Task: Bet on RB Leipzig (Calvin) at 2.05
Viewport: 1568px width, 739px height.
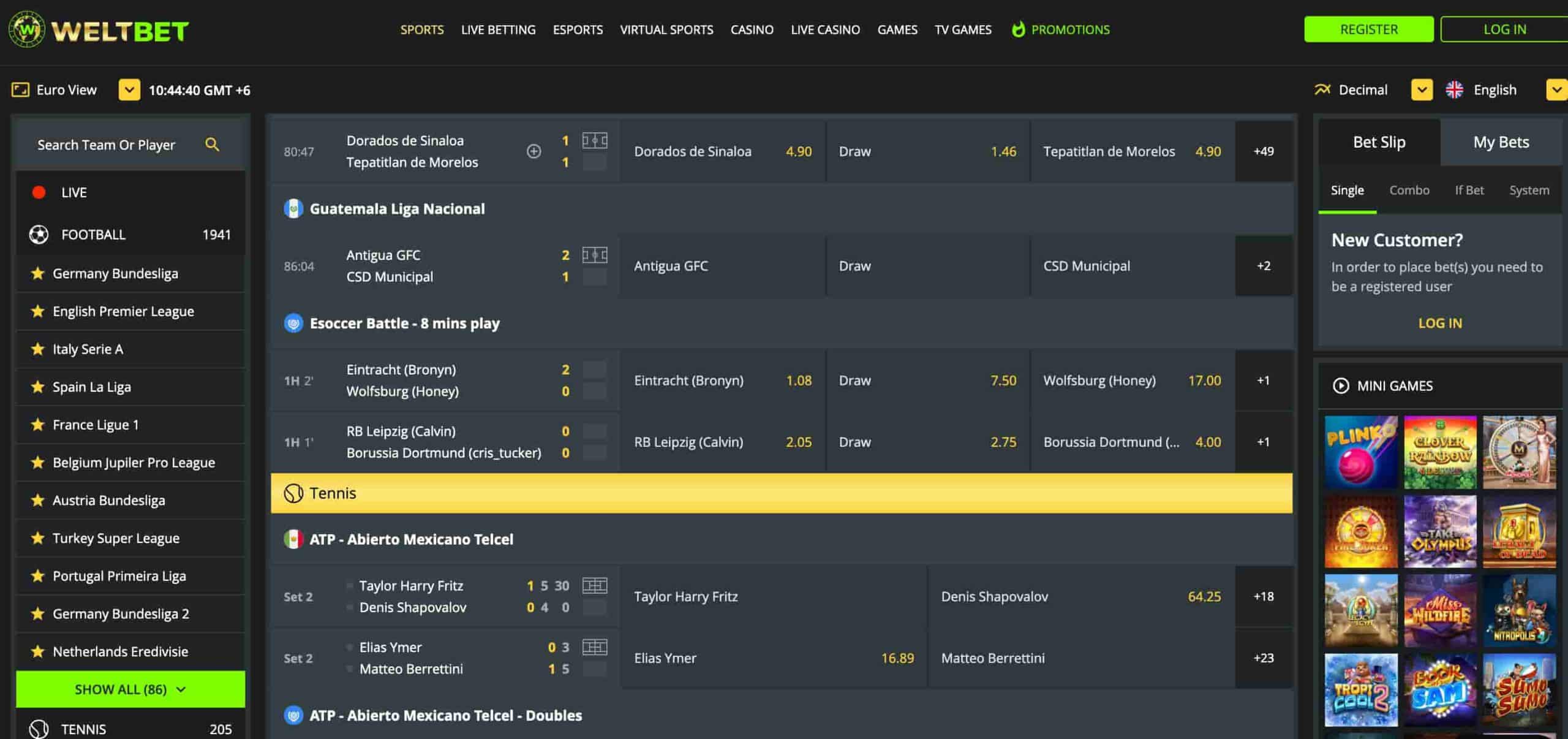Action: click(x=723, y=442)
